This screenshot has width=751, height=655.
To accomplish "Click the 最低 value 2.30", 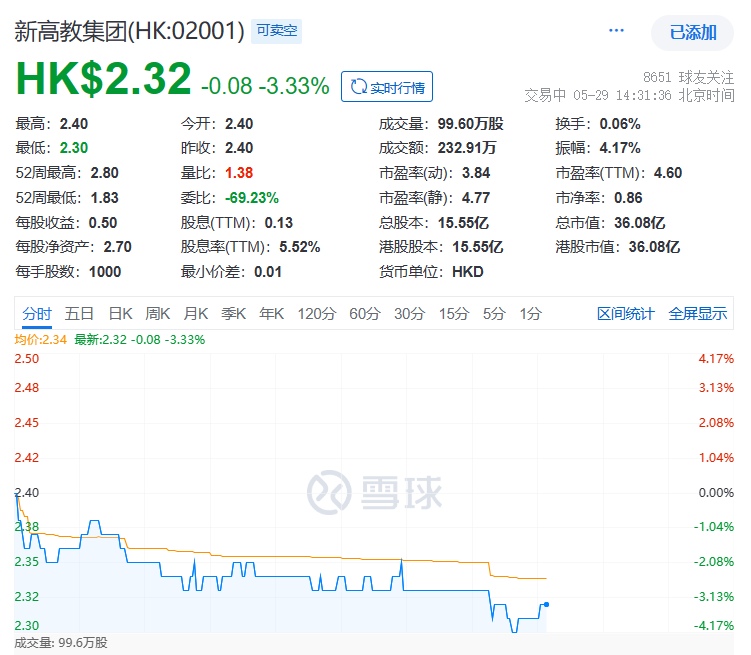I will coord(74,148).
